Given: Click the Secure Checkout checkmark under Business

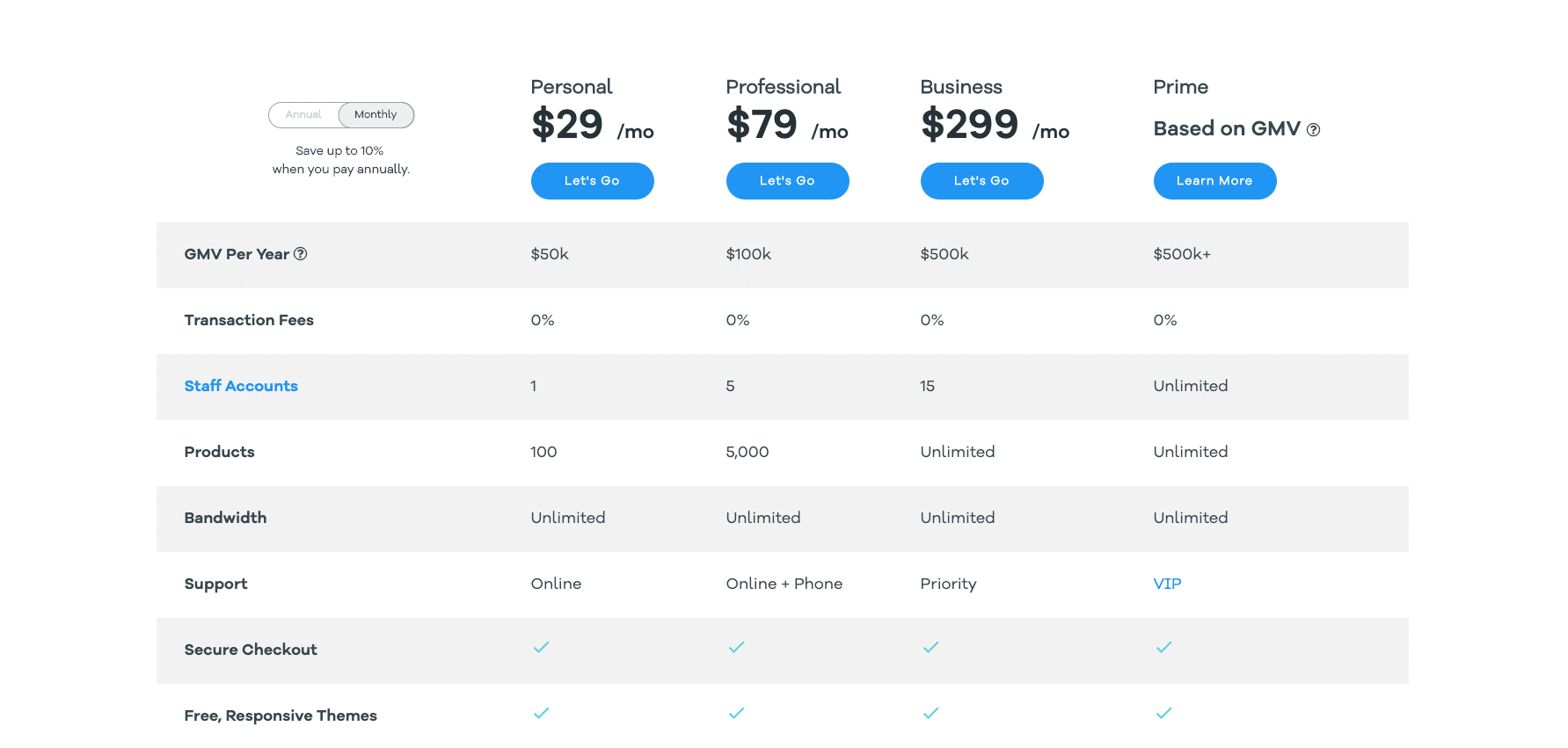Looking at the screenshot, I should [930, 648].
